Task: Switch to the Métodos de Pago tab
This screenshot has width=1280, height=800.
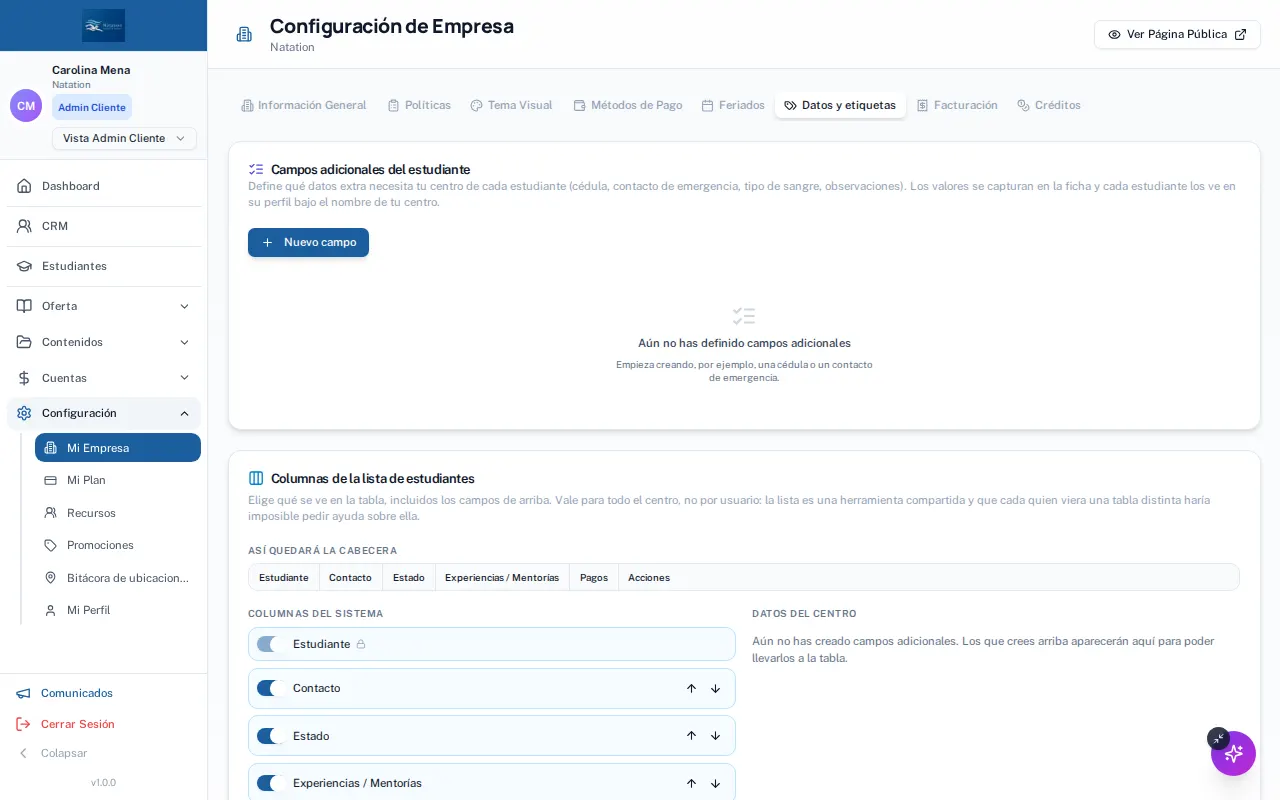Action: click(x=628, y=105)
